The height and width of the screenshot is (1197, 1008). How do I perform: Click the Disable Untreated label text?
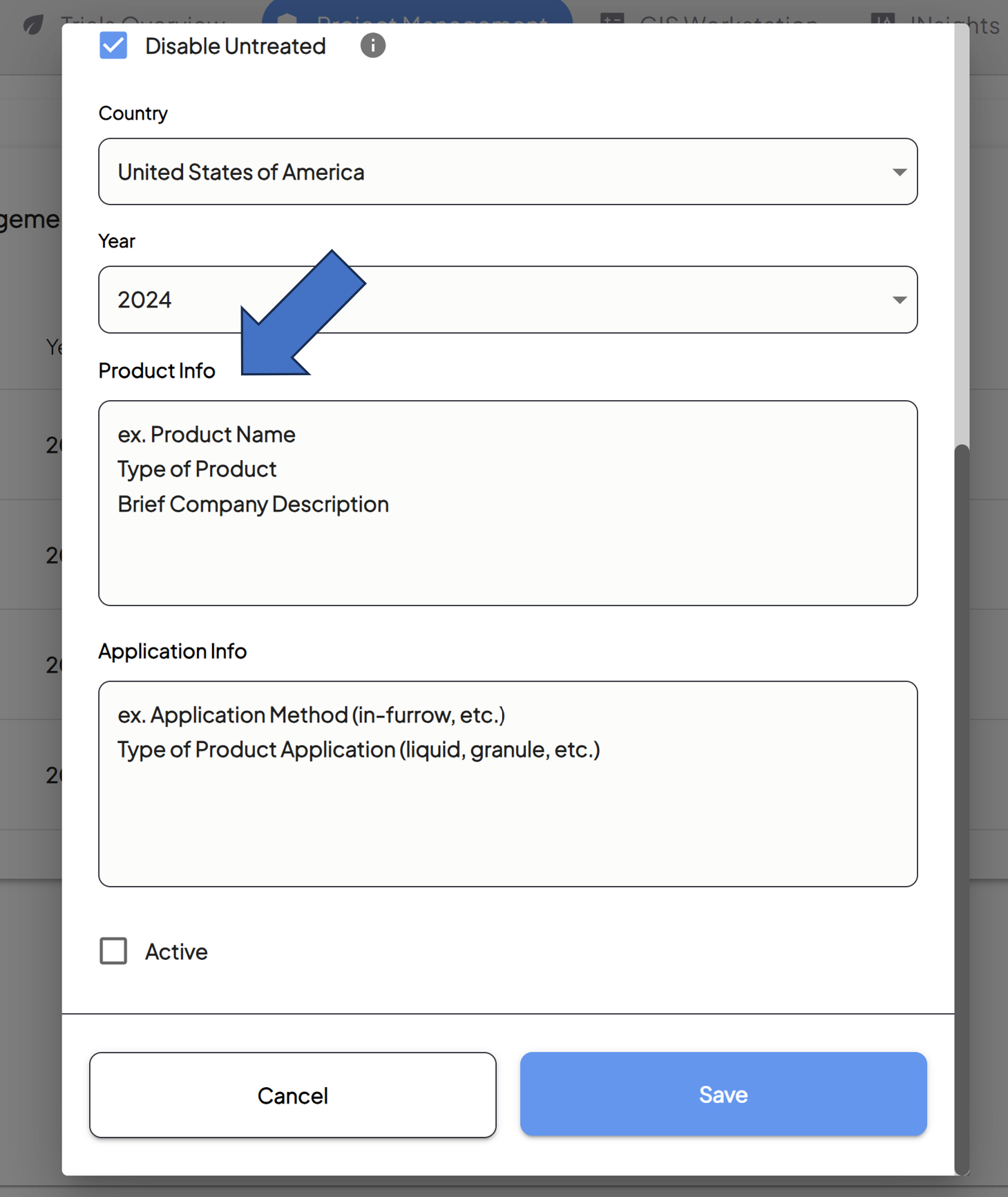(235, 46)
